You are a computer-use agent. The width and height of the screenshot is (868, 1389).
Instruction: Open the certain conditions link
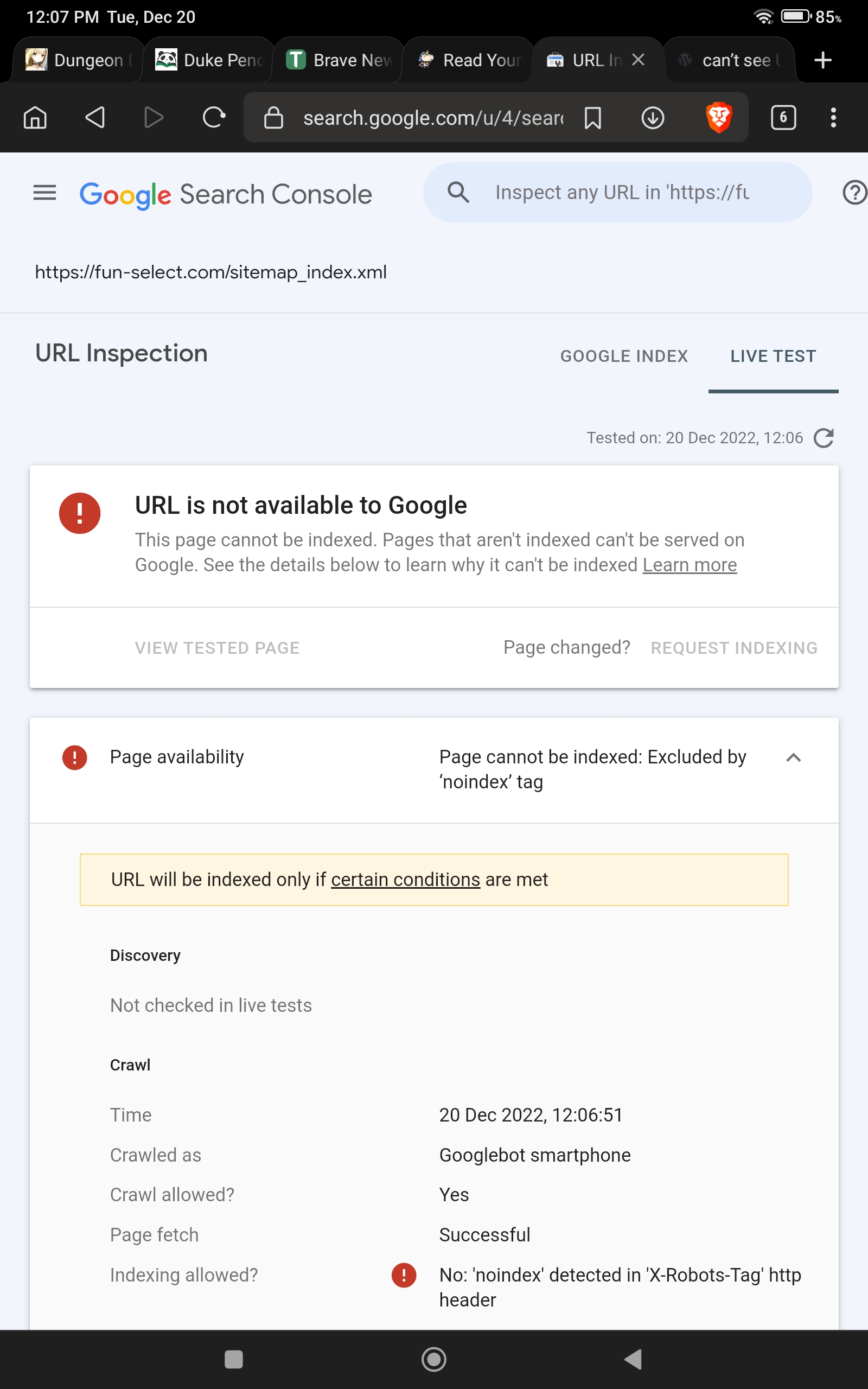(405, 880)
